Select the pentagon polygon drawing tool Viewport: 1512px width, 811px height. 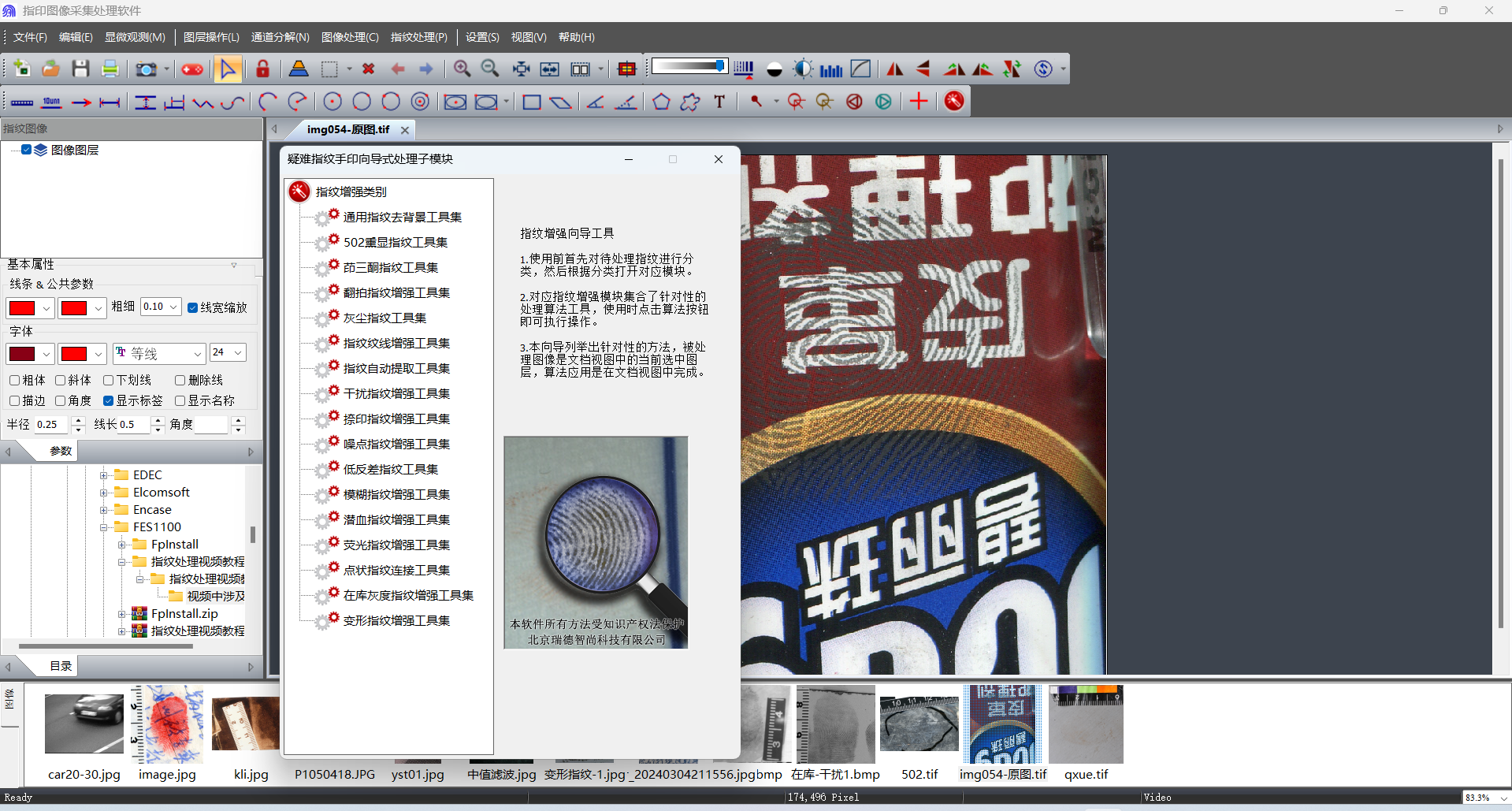661,102
